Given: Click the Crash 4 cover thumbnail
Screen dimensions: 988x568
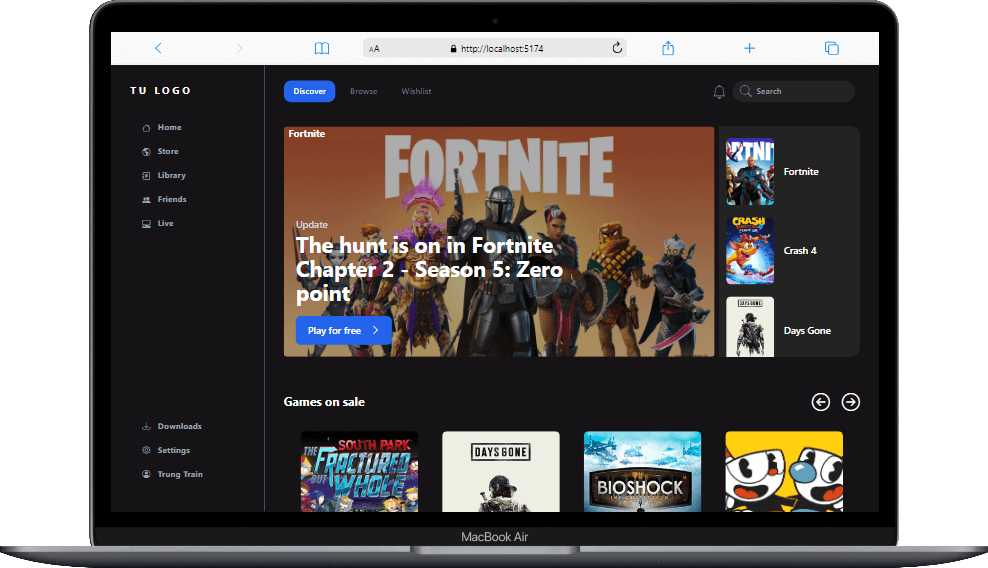Looking at the screenshot, I should pyautogui.click(x=750, y=250).
